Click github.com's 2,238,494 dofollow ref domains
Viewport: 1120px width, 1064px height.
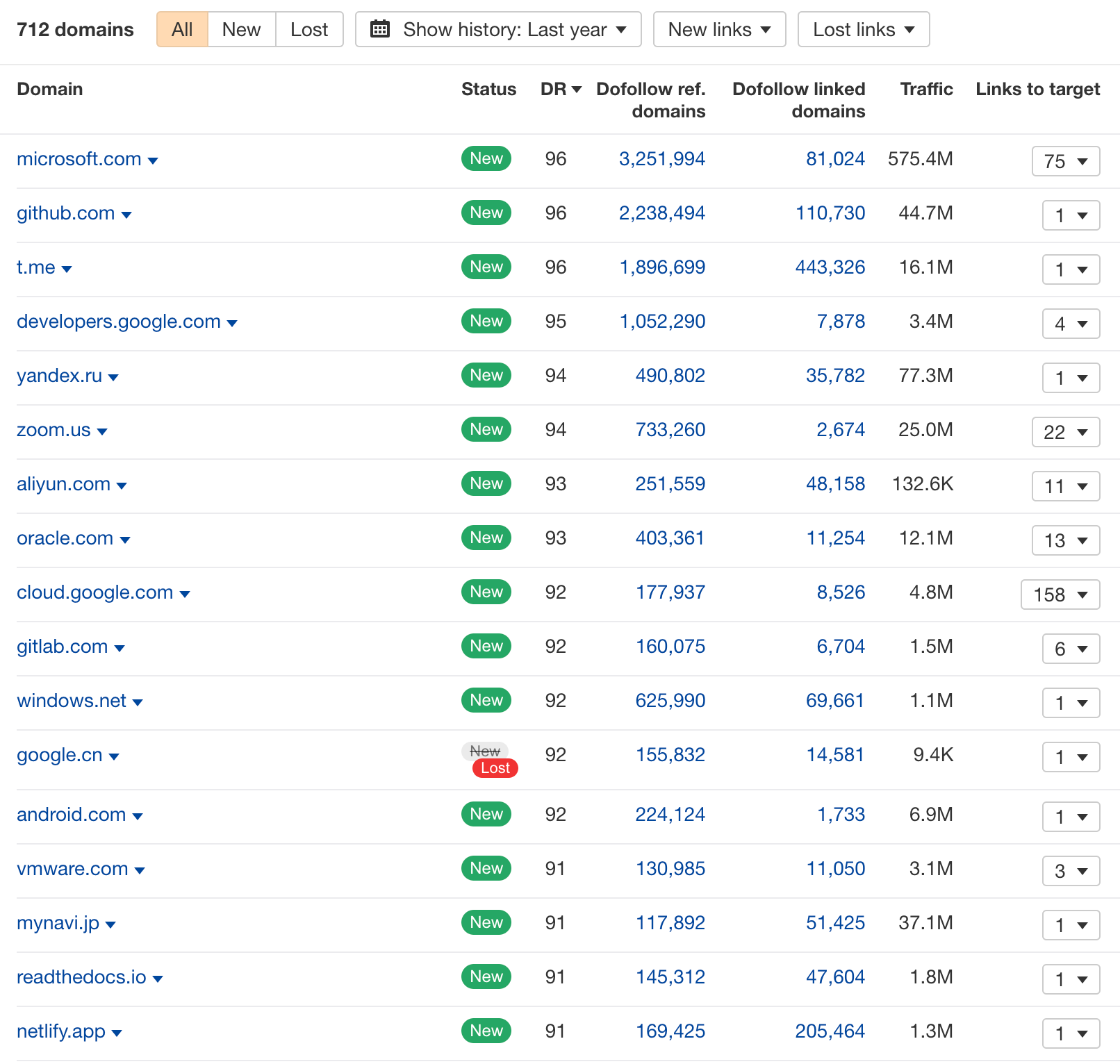point(662,213)
